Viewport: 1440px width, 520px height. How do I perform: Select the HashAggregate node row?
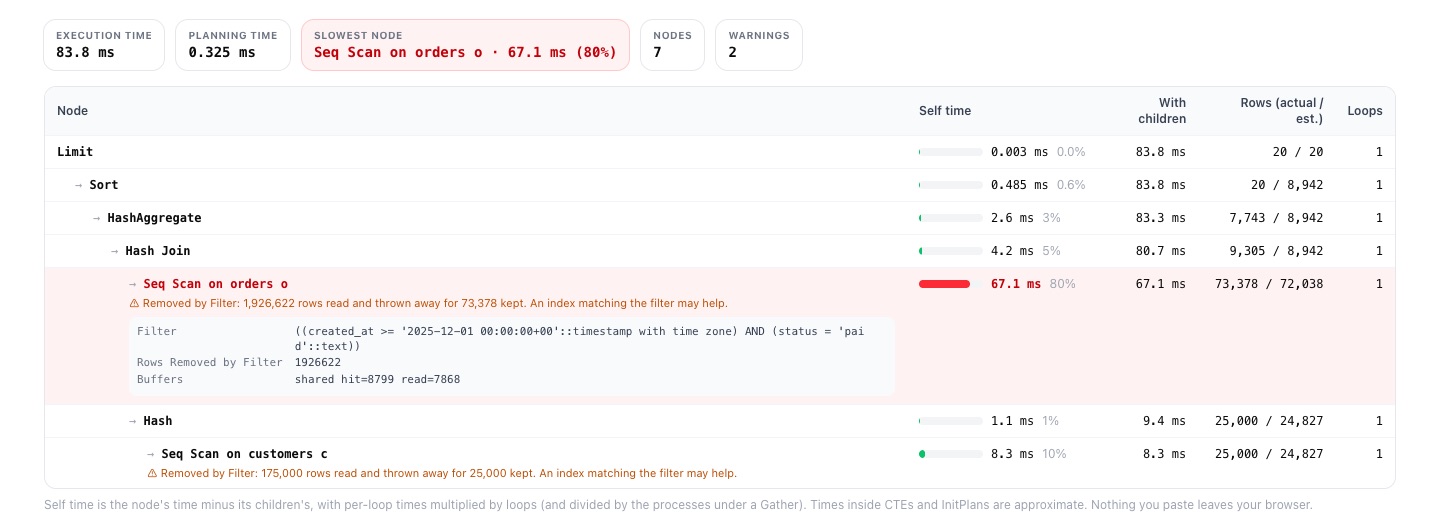point(719,218)
